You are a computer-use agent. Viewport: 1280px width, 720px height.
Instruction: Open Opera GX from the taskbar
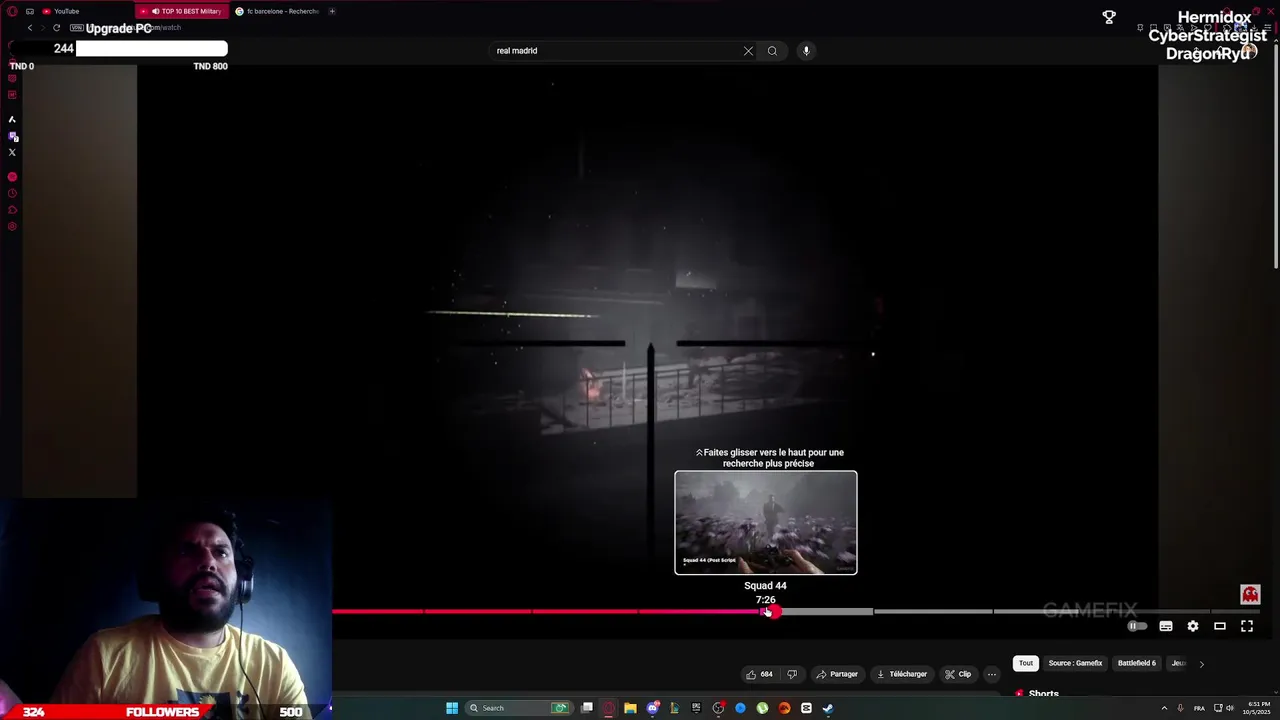coord(608,708)
